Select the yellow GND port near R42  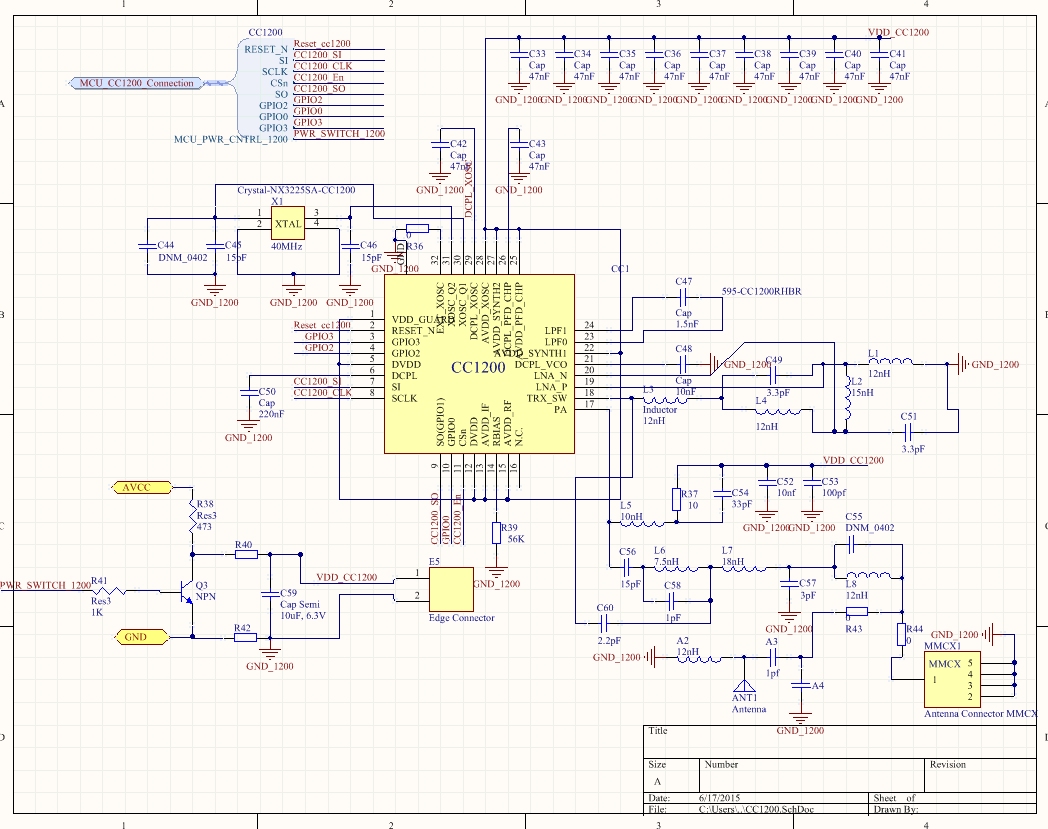pos(141,637)
